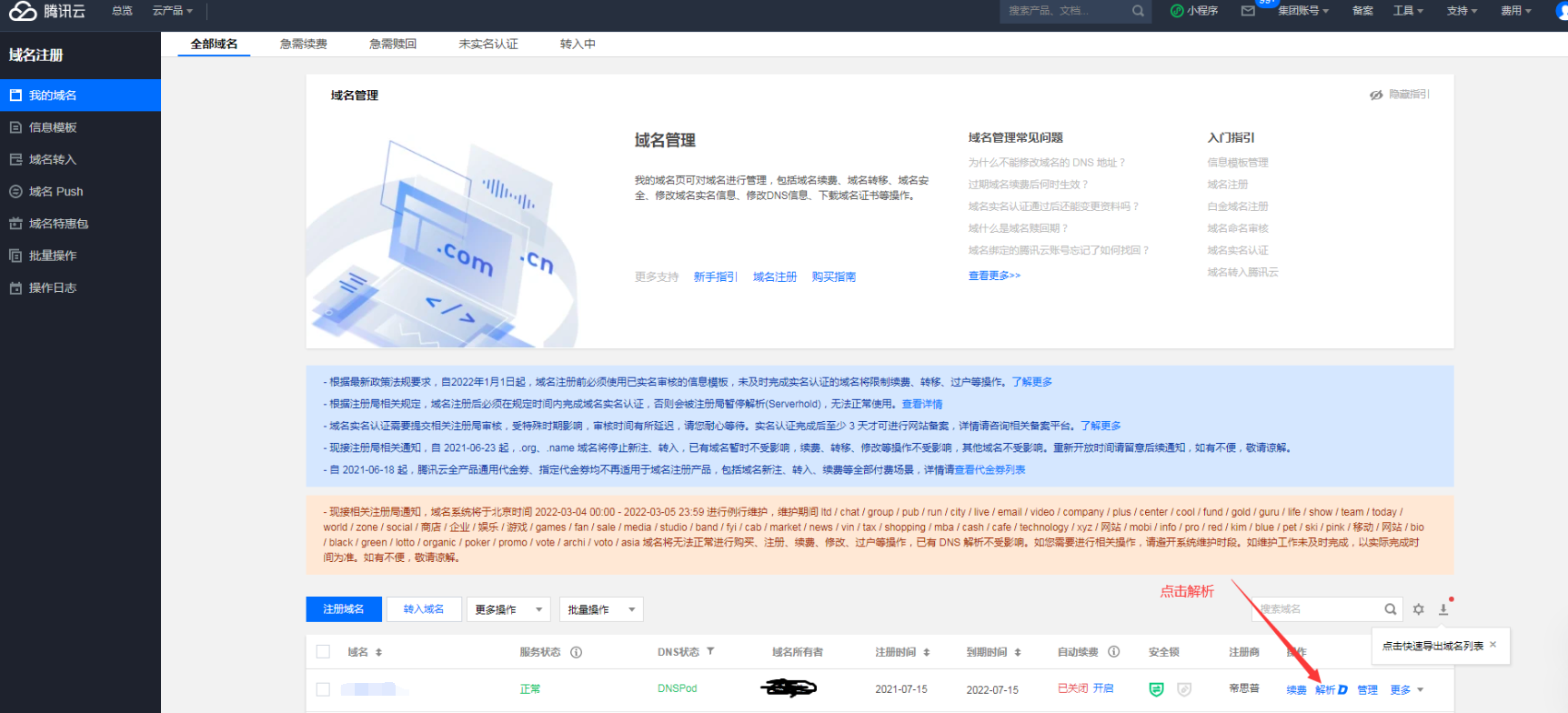The image size is (1568, 713).
Task: Open the 购买指南 link
Action: pyautogui.click(x=834, y=276)
